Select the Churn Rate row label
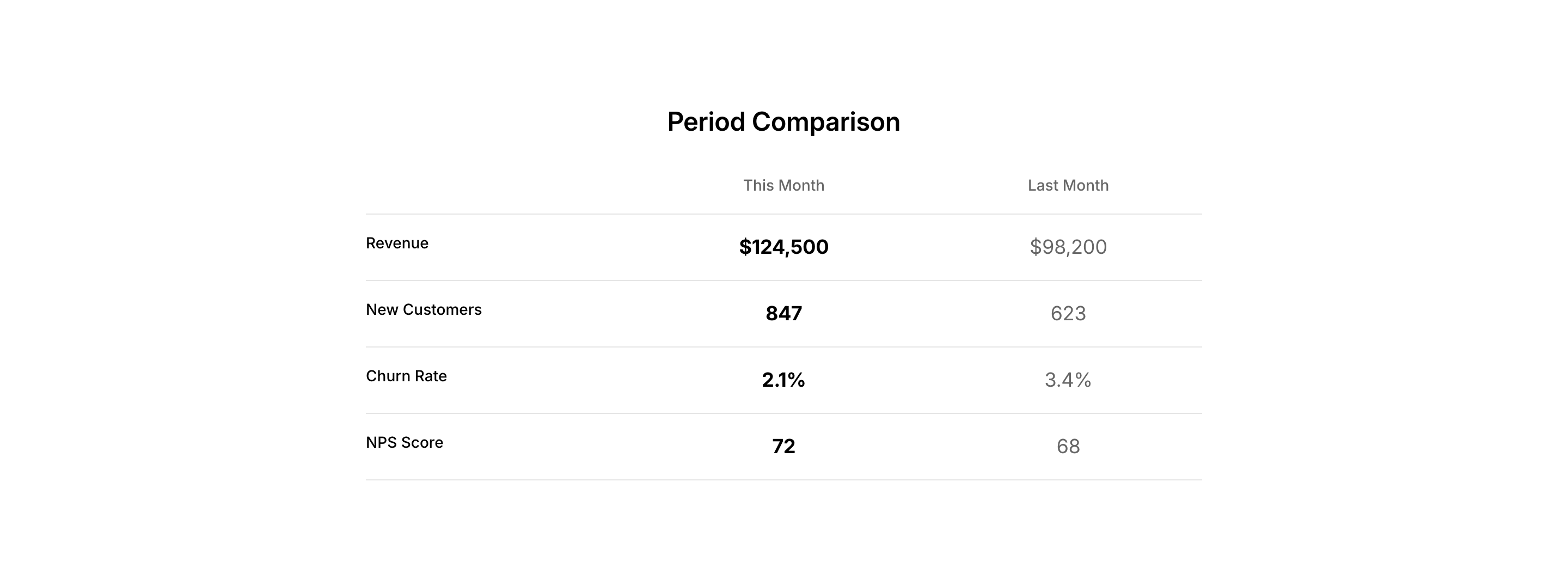Viewport: 1568px width, 585px height. click(406, 376)
